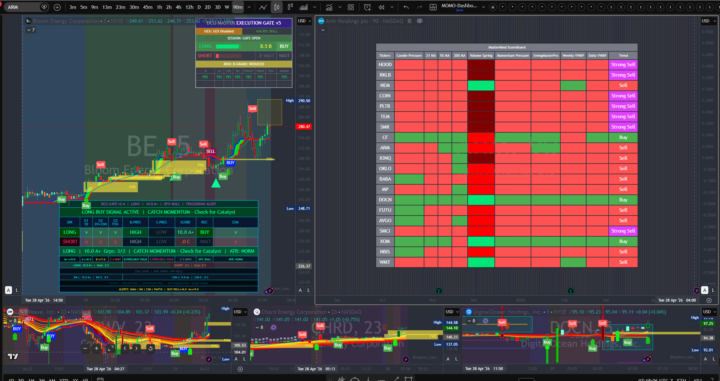Start bar replay with the rewind icon
Viewport: 720px width, 381px height.
coord(381,7)
